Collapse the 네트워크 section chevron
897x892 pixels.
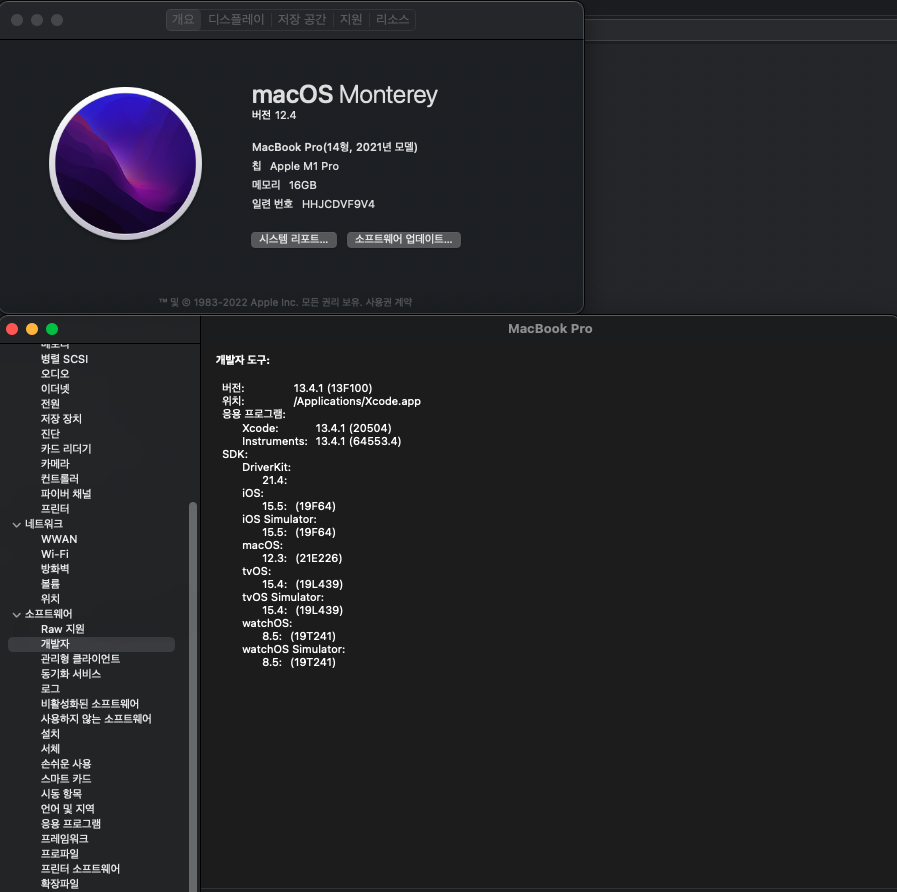(17, 524)
